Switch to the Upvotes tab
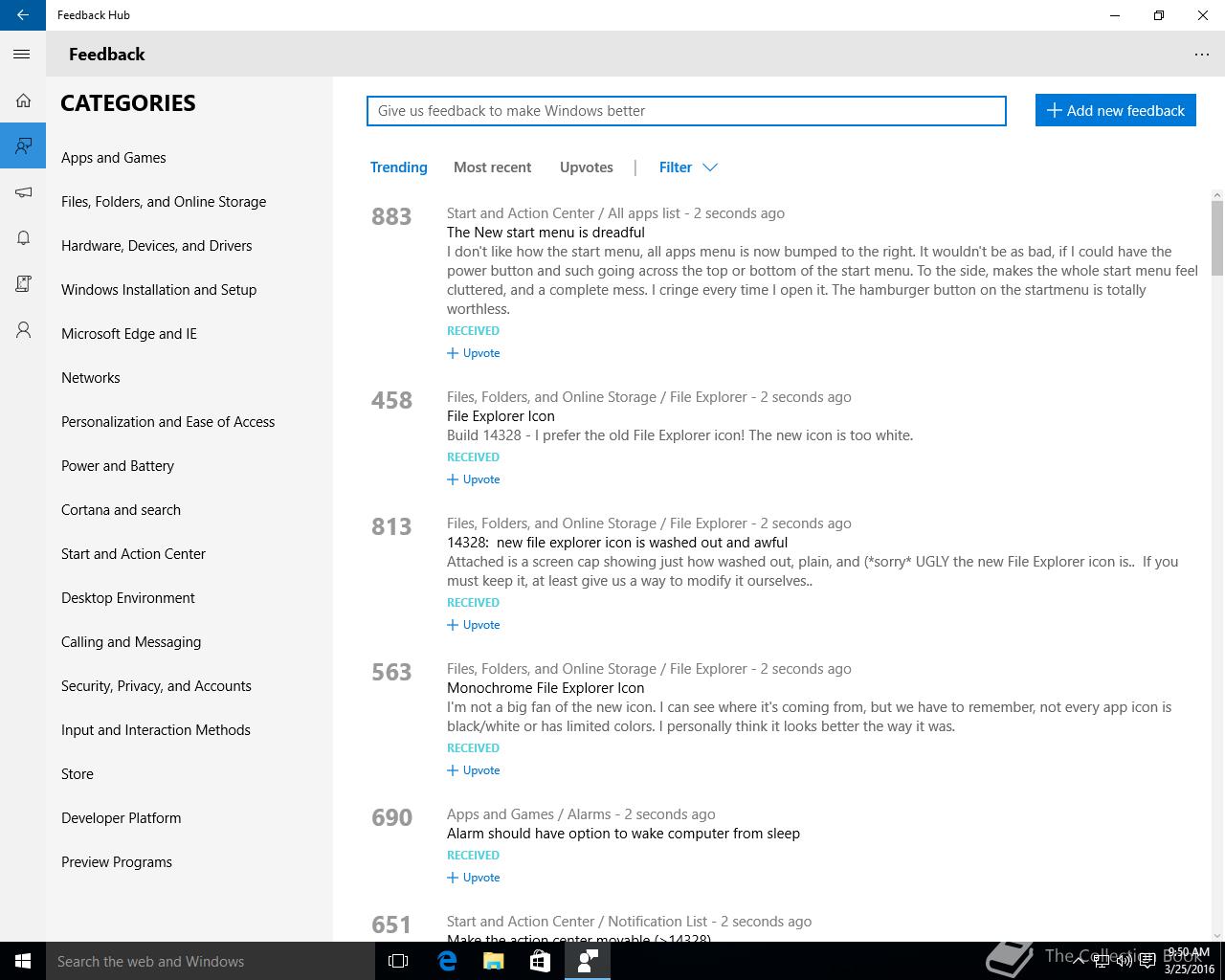 [586, 167]
